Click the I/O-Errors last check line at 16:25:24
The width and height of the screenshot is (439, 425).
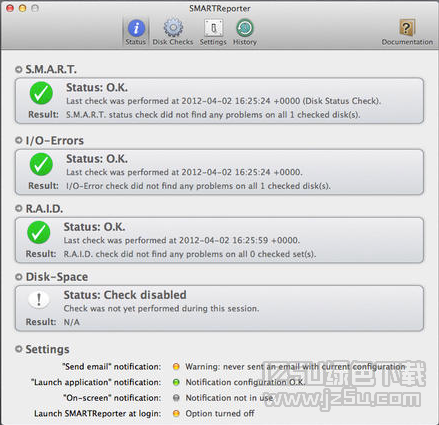[x=184, y=172]
